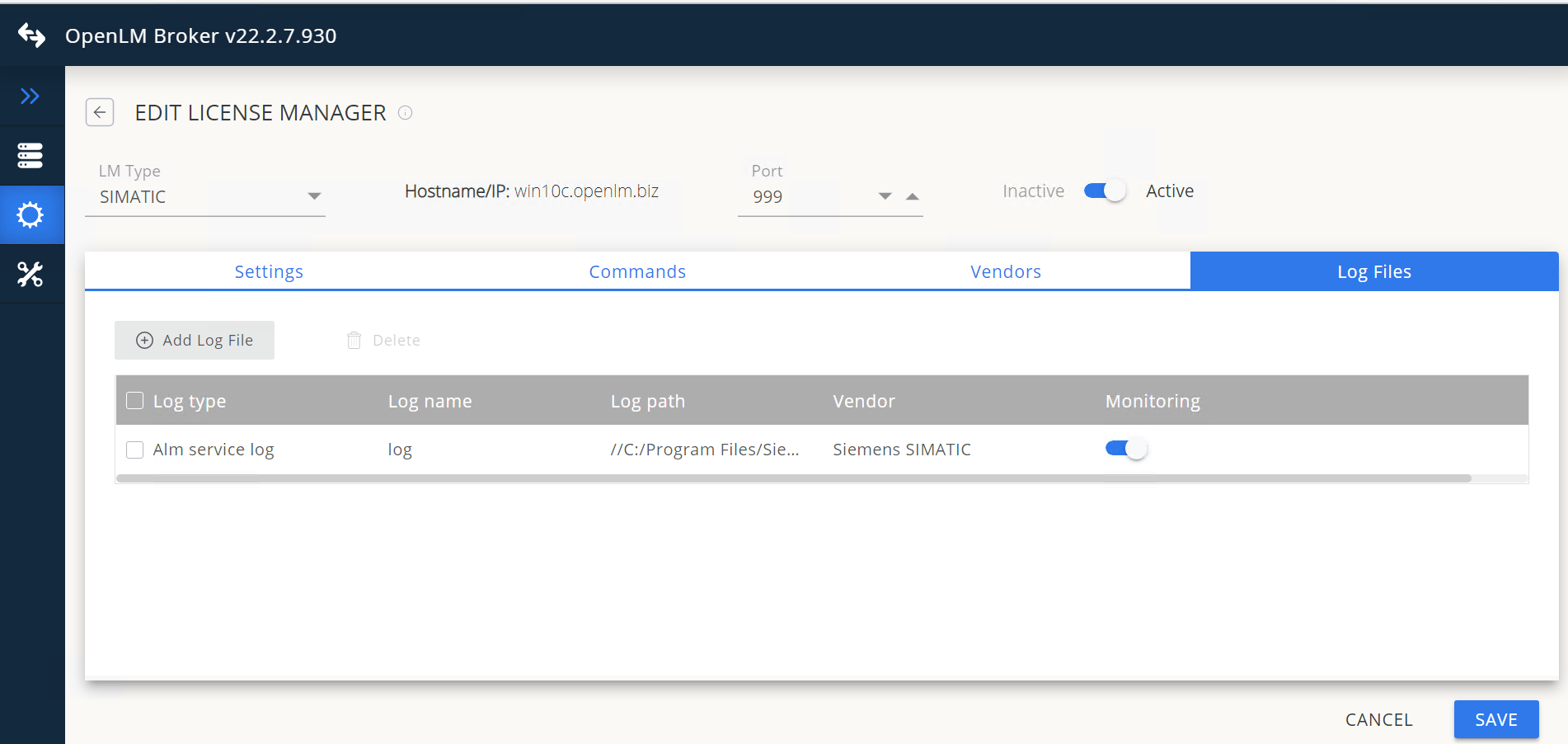Open the license managers servers panel
The height and width of the screenshot is (744, 1568).
(31, 155)
